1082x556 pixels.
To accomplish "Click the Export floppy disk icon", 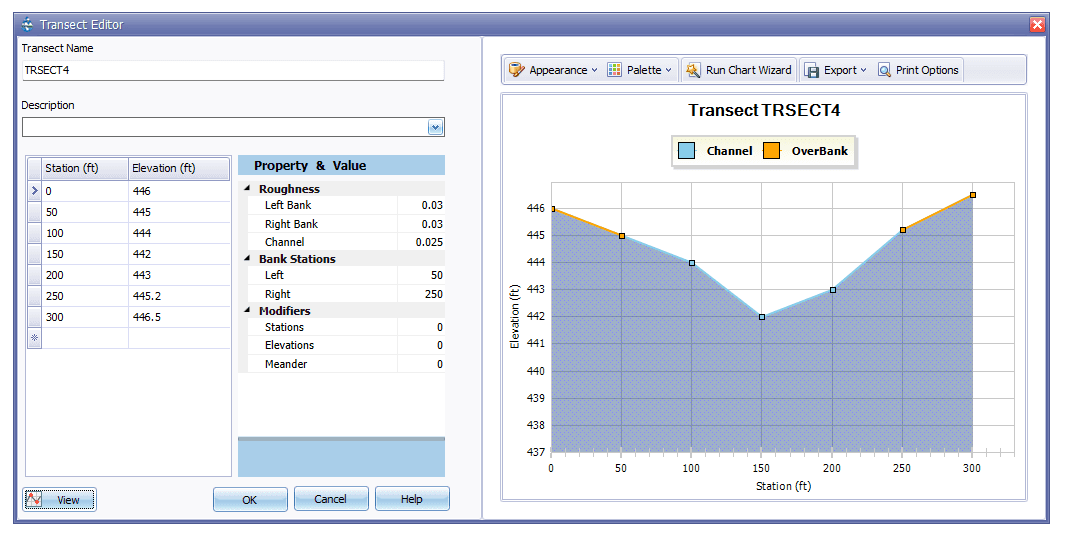I will [812, 70].
